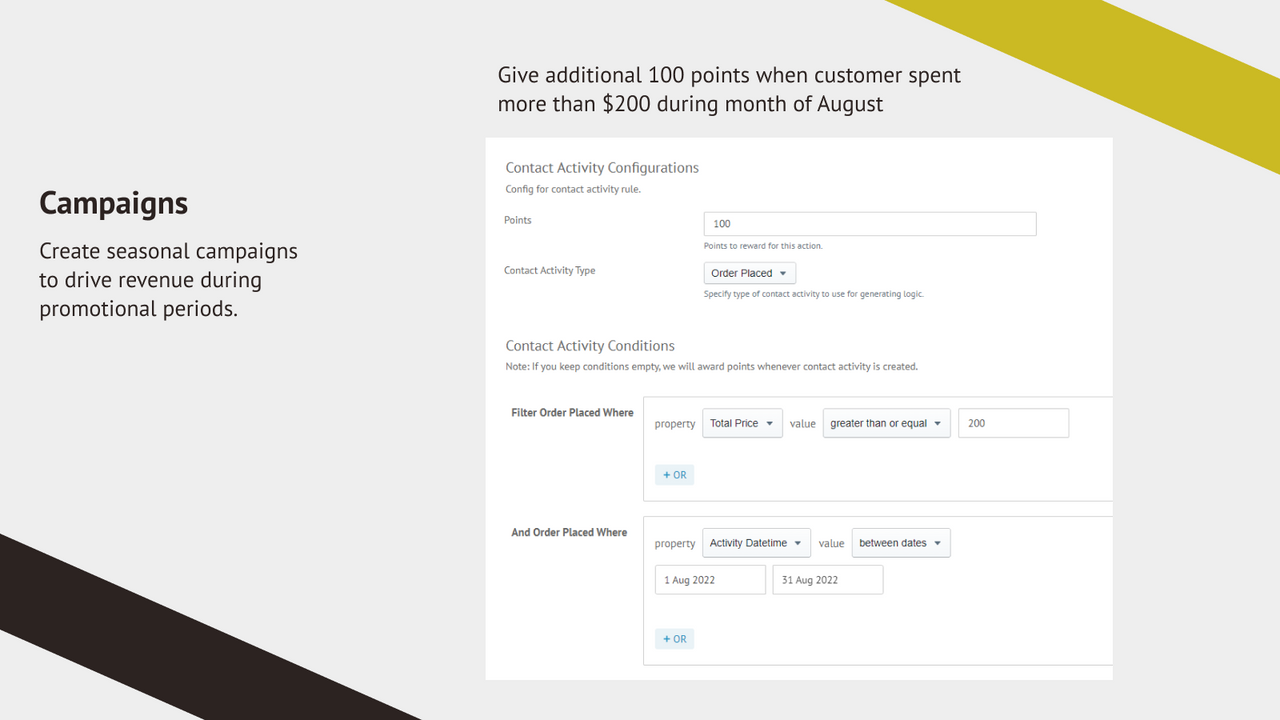The height and width of the screenshot is (720, 1280).
Task: Open the greater than or equal comparison dropdown
Action: coord(886,423)
